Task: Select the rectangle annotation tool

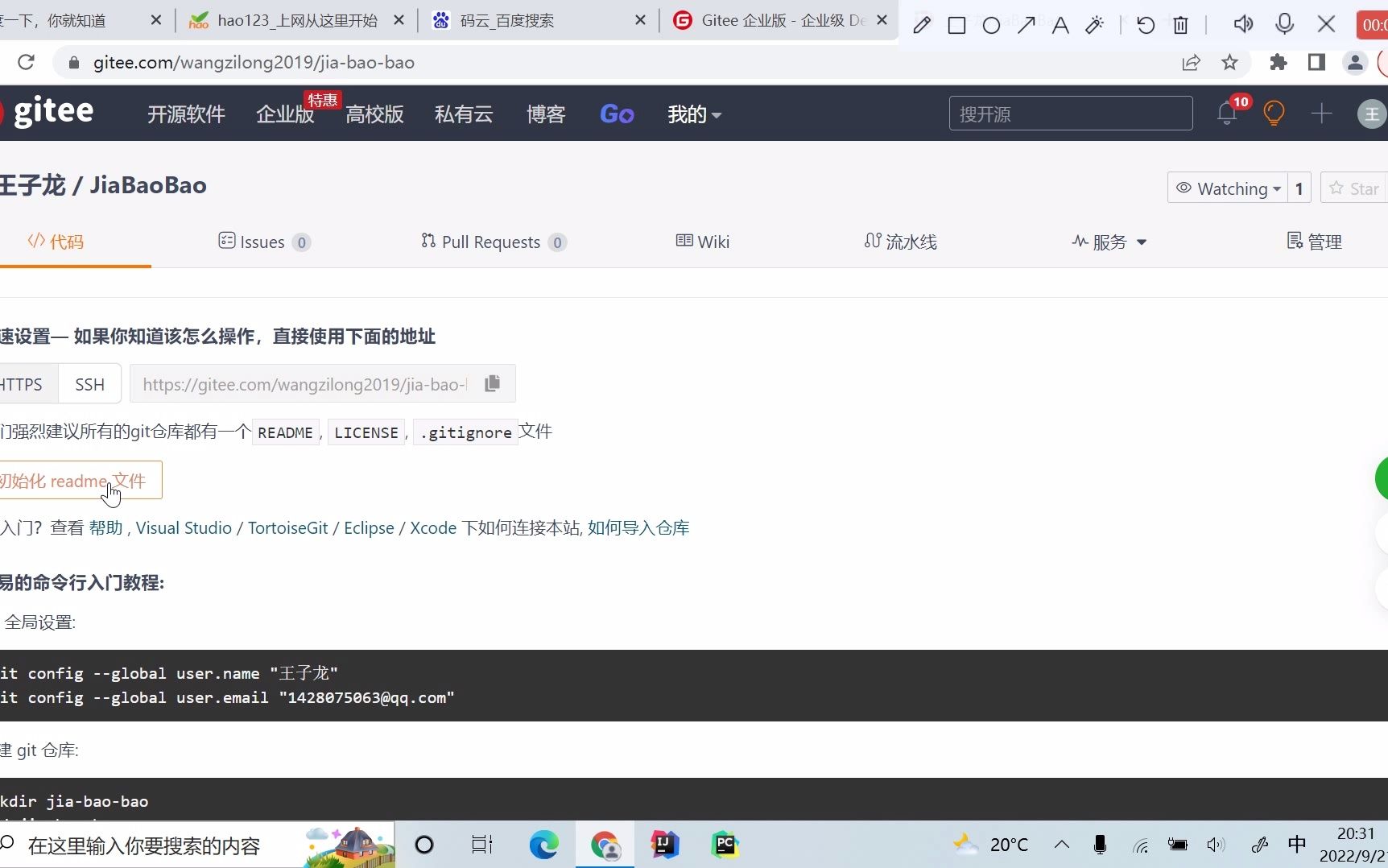Action: pos(956,25)
